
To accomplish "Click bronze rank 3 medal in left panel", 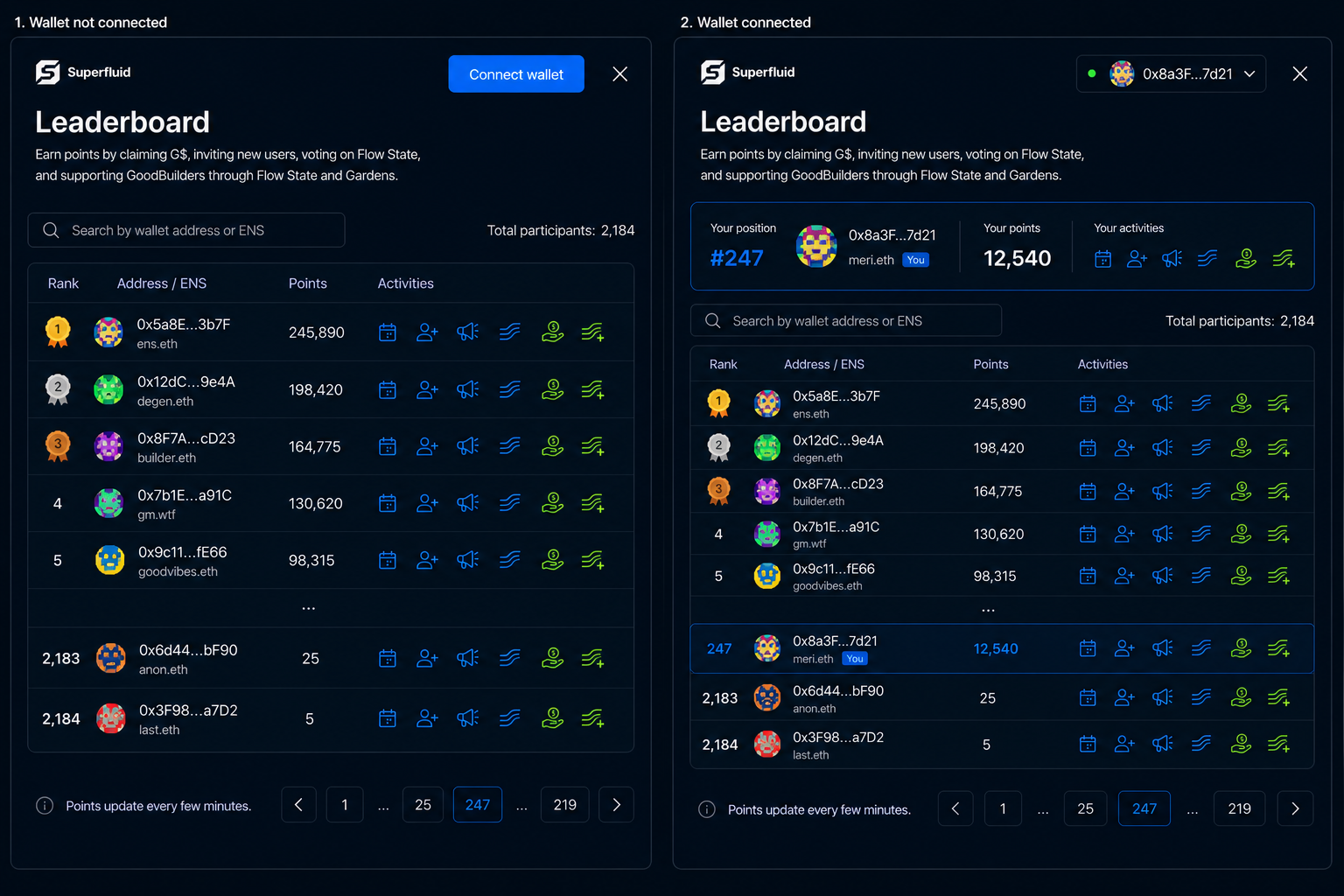I will [x=58, y=446].
